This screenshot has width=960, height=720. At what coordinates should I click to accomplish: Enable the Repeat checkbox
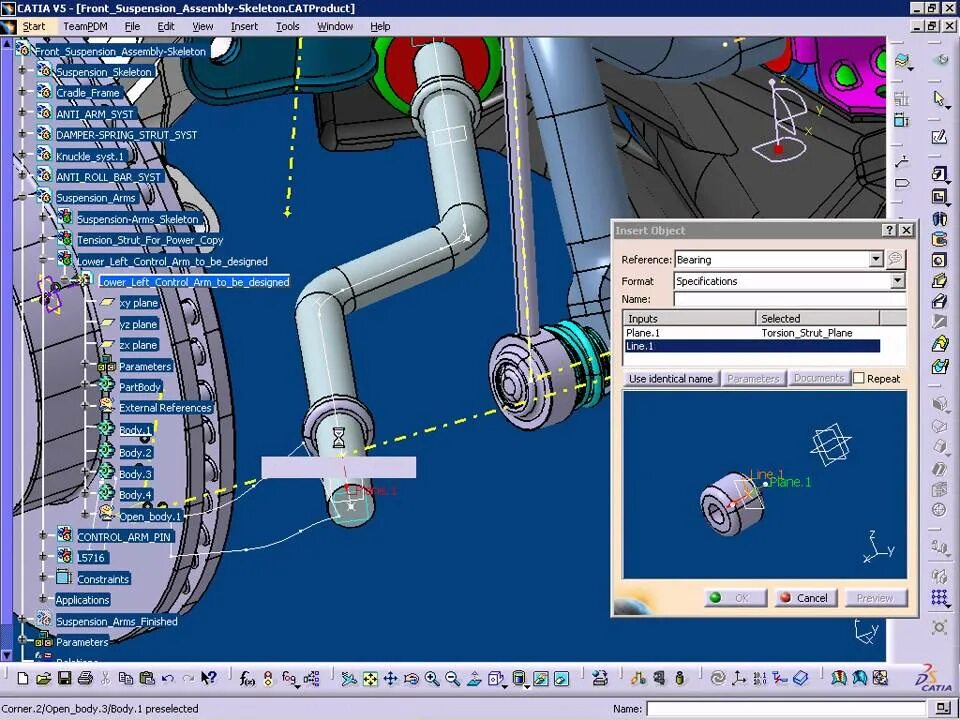[x=859, y=378]
